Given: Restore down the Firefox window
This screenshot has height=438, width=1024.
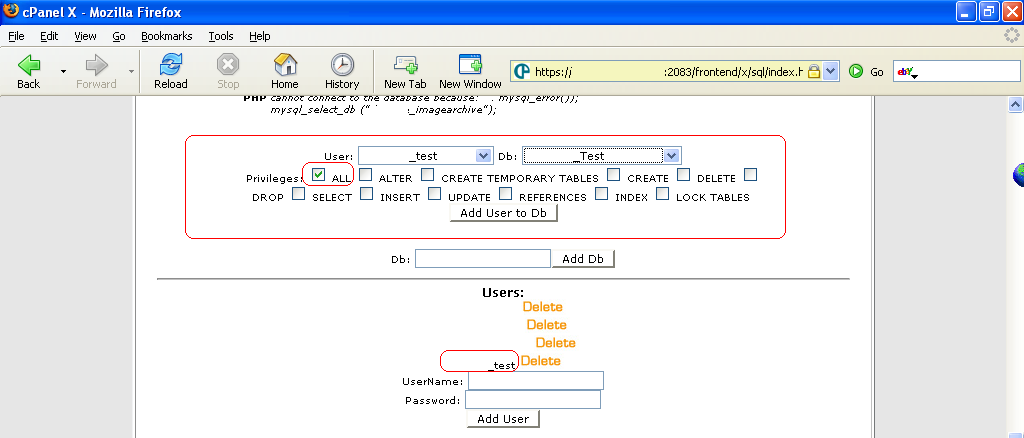Looking at the screenshot, I should coord(989,11).
